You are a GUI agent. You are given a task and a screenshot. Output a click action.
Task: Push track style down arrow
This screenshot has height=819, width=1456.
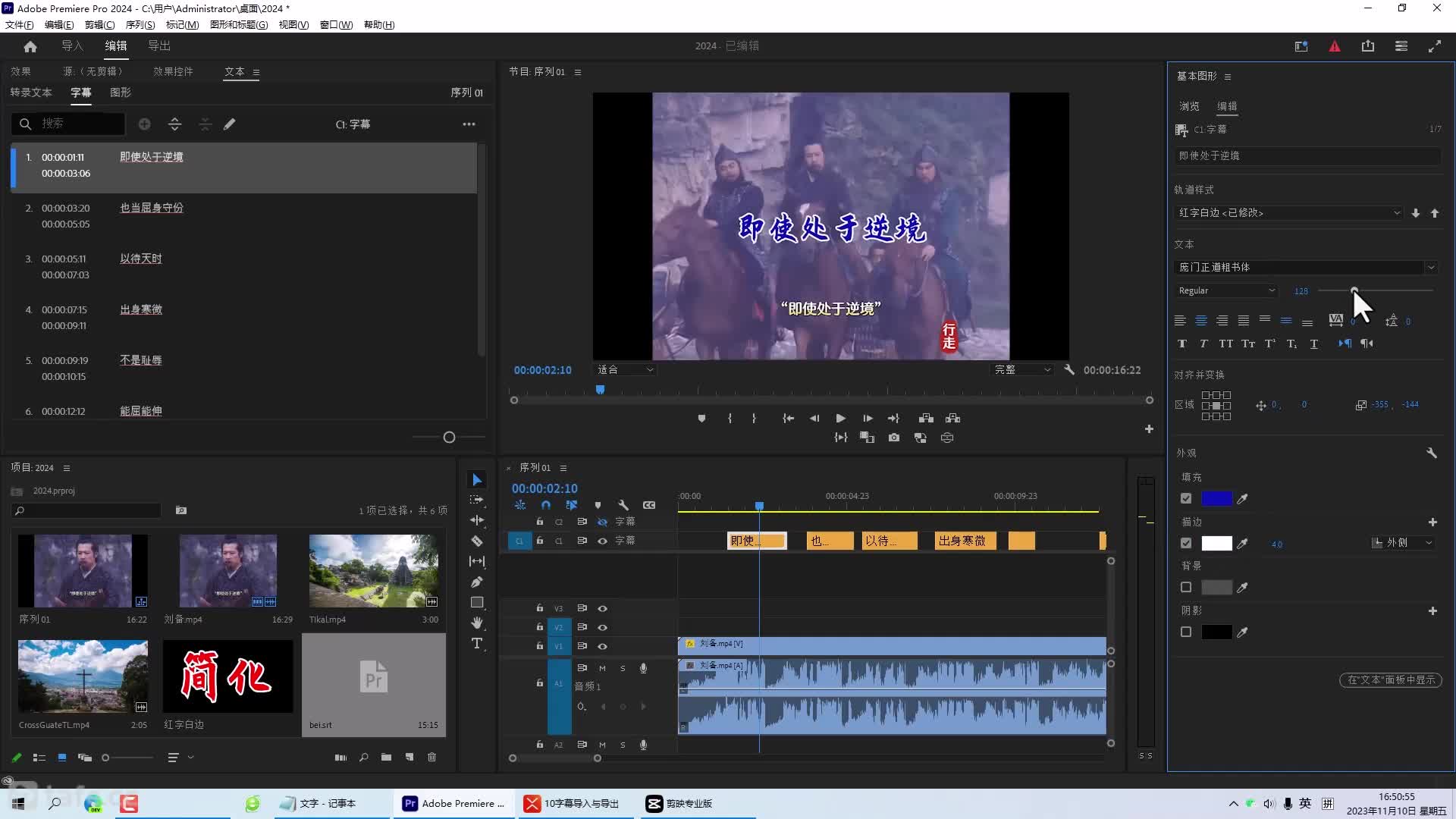[x=1416, y=213]
